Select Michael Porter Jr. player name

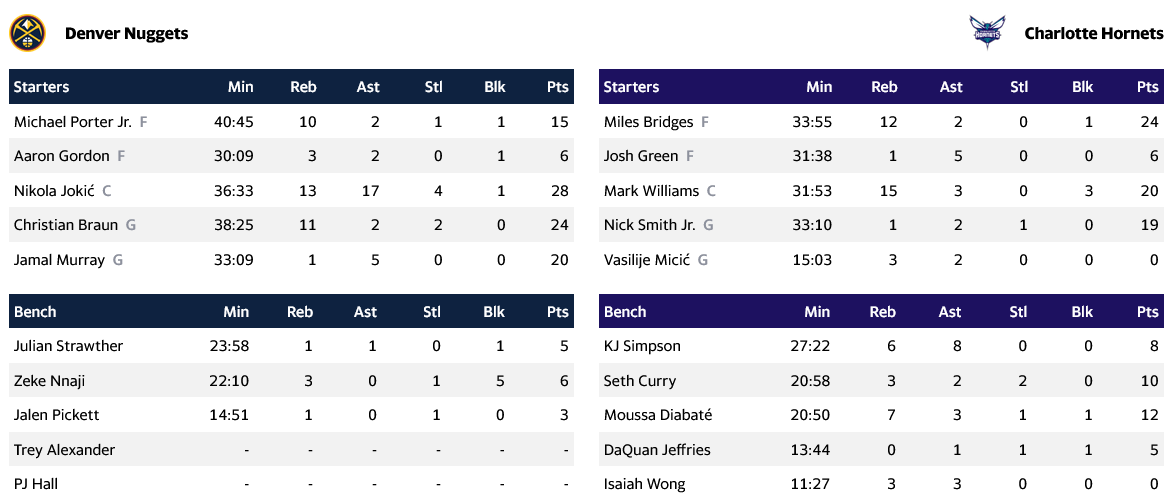[x=73, y=122]
